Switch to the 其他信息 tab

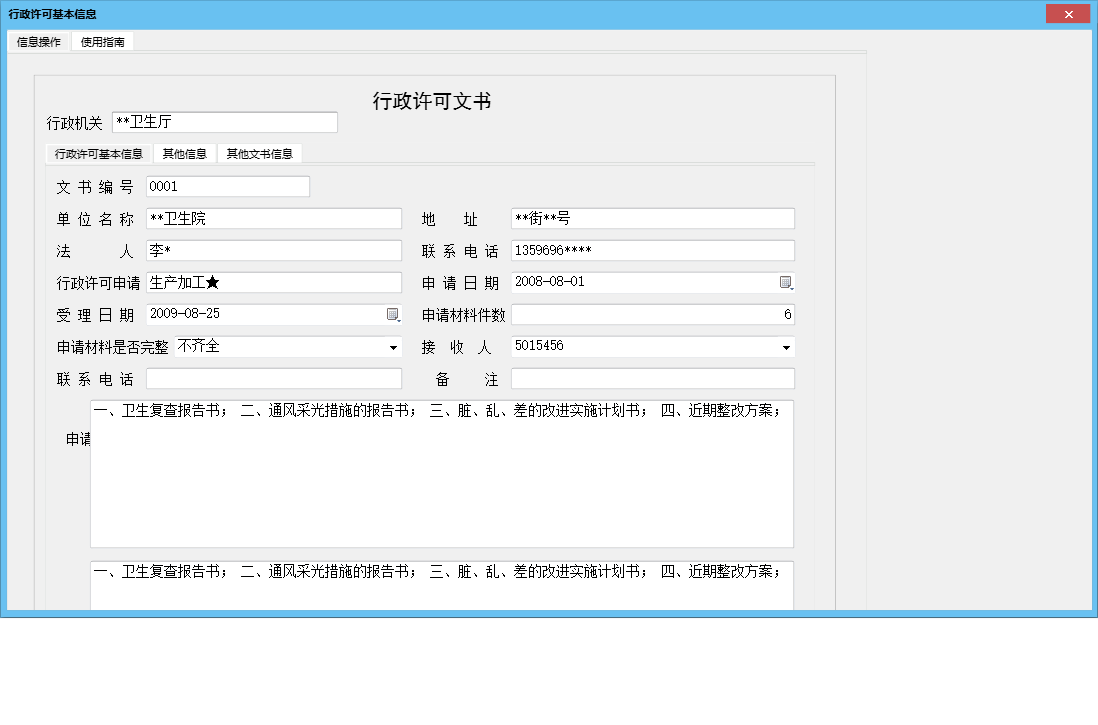pos(185,153)
